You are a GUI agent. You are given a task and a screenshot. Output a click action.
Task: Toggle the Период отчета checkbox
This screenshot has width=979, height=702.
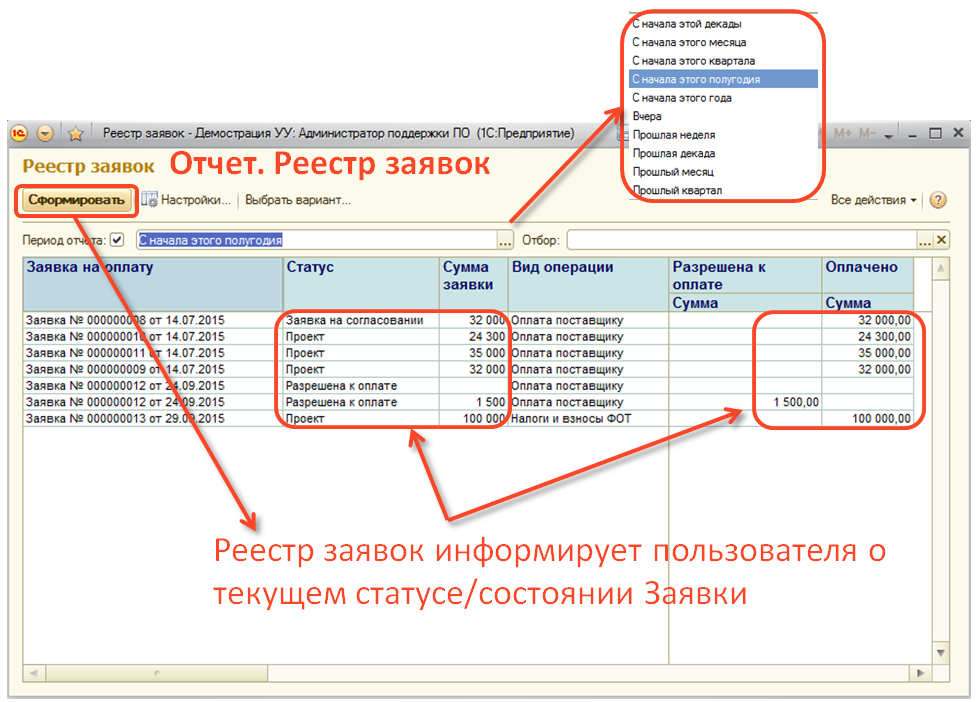pyautogui.click(x=117, y=240)
